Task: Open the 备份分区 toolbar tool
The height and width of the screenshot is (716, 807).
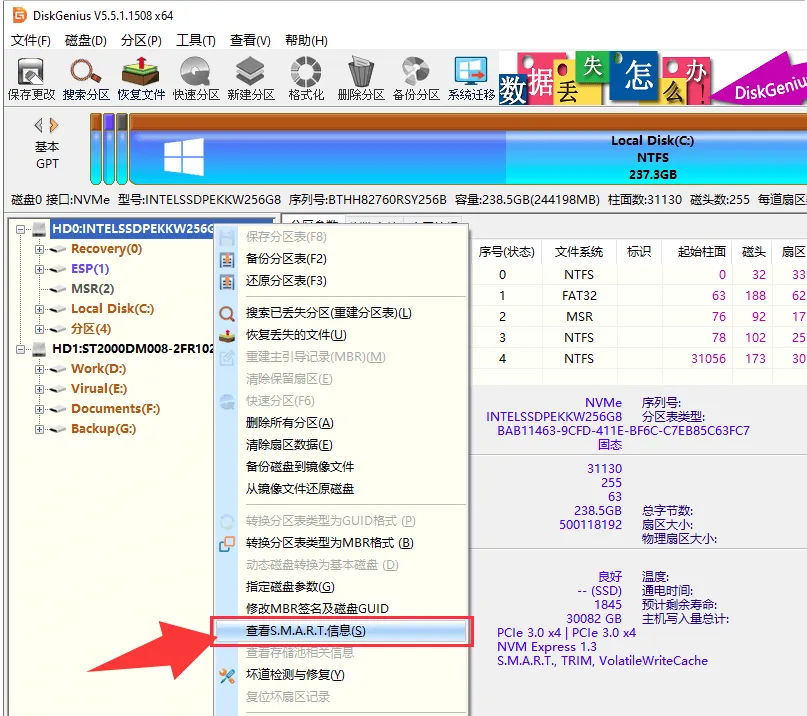Action: (416, 78)
